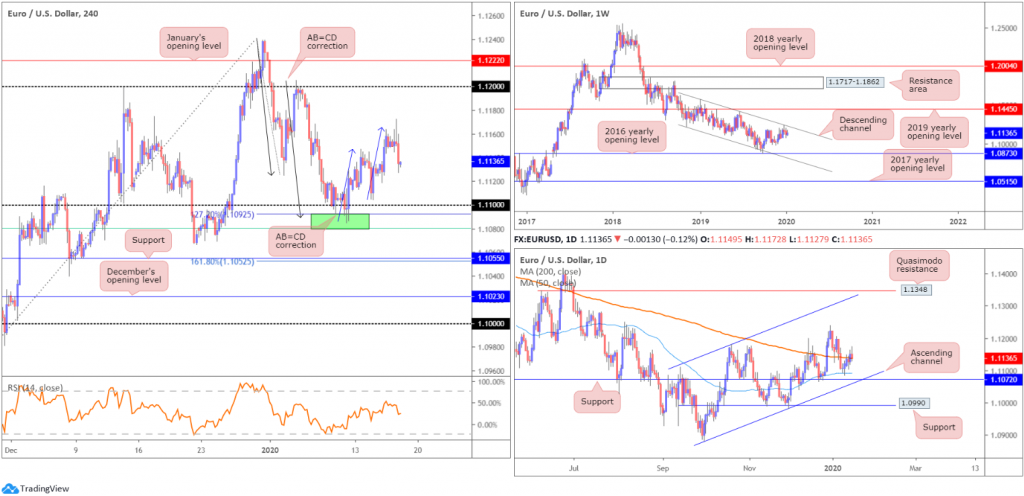The height and width of the screenshot is (496, 1024).
Task: Click the RSI (14, close) indicator label
Action: pyautogui.click(x=35, y=388)
